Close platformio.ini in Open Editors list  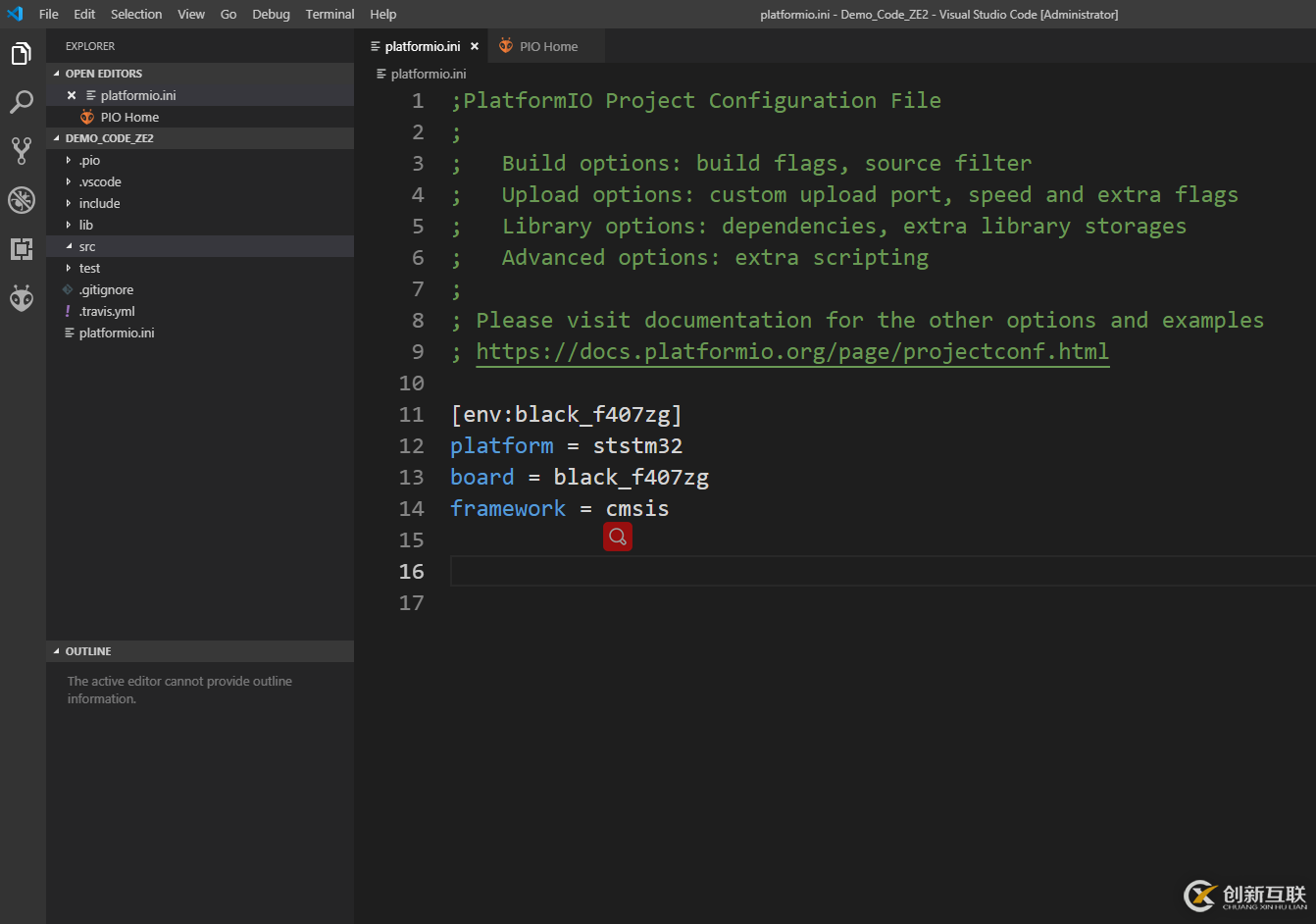pyautogui.click(x=72, y=95)
